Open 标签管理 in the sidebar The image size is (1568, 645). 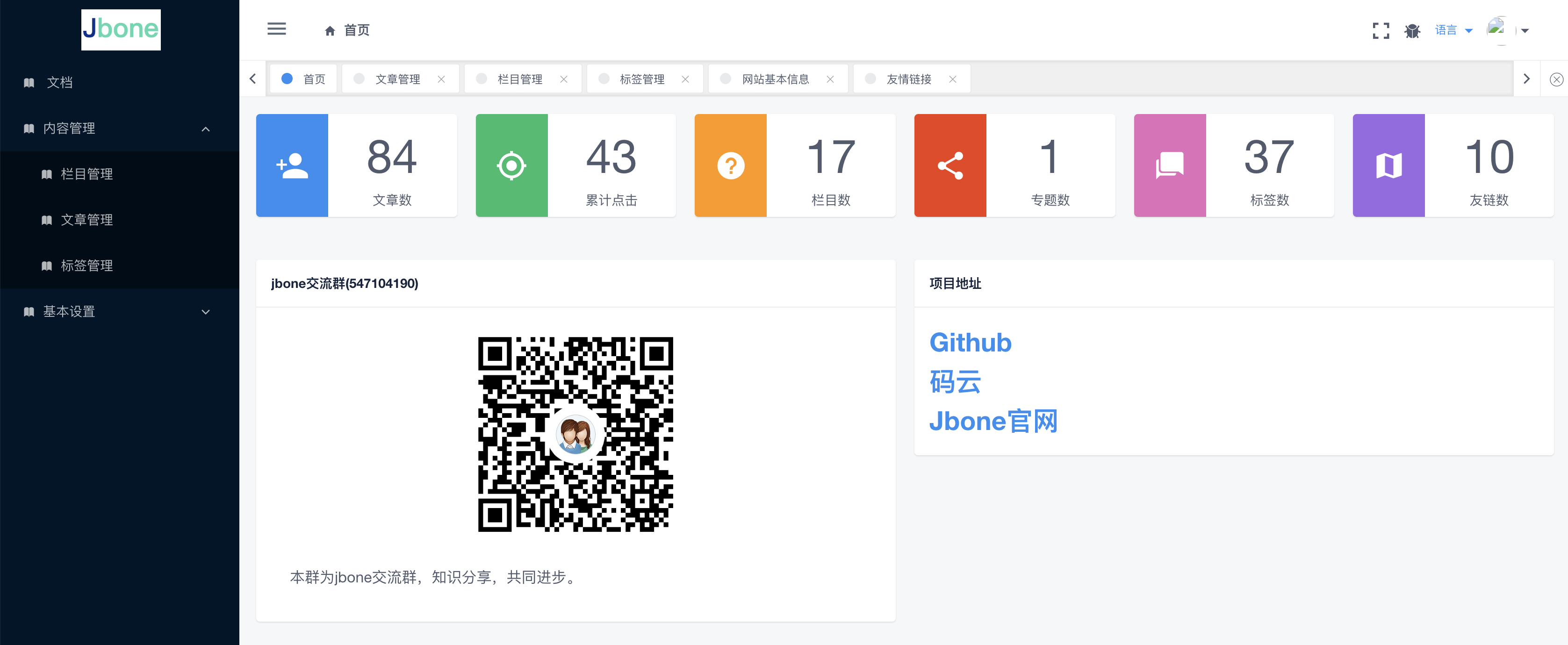(86, 265)
